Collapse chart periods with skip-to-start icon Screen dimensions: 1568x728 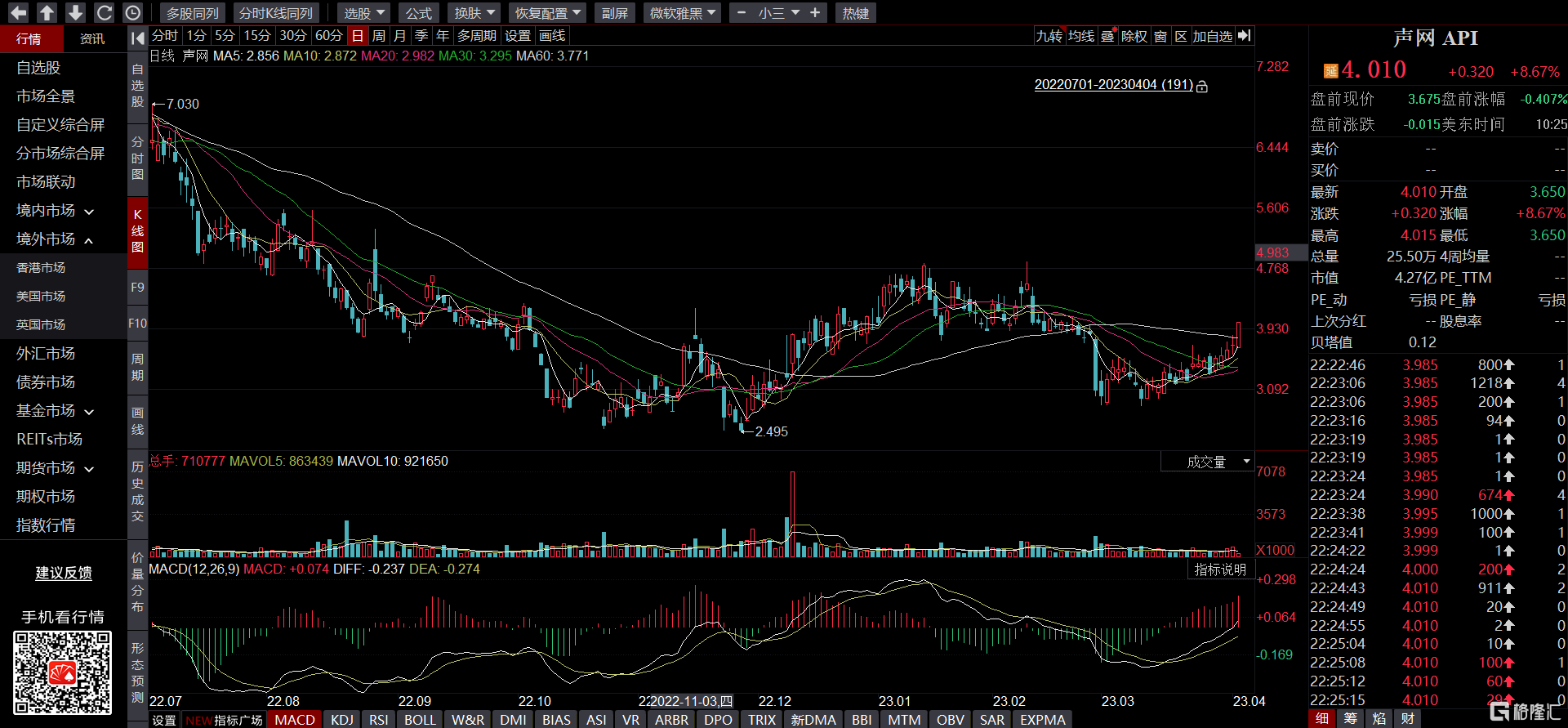[x=138, y=37]
